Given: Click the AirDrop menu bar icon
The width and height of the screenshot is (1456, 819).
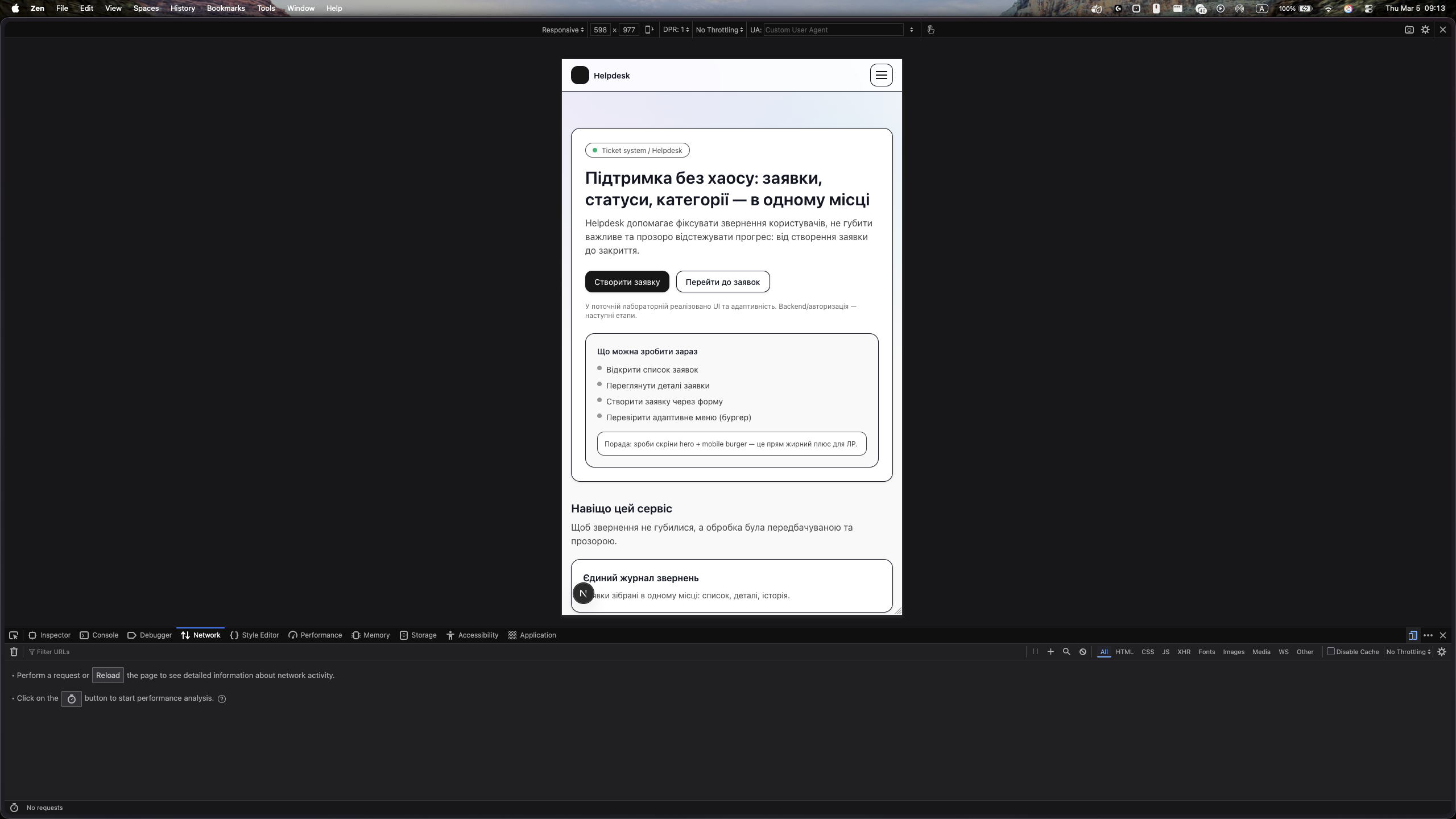Looking at the screenshot, I should click(1239, 9).
